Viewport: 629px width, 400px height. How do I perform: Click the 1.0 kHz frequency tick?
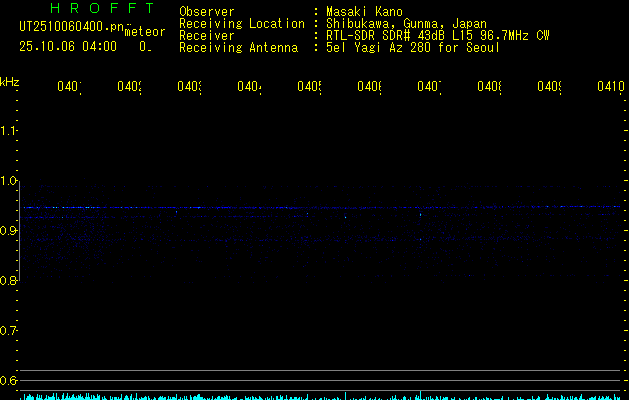(x=9, y=180)
